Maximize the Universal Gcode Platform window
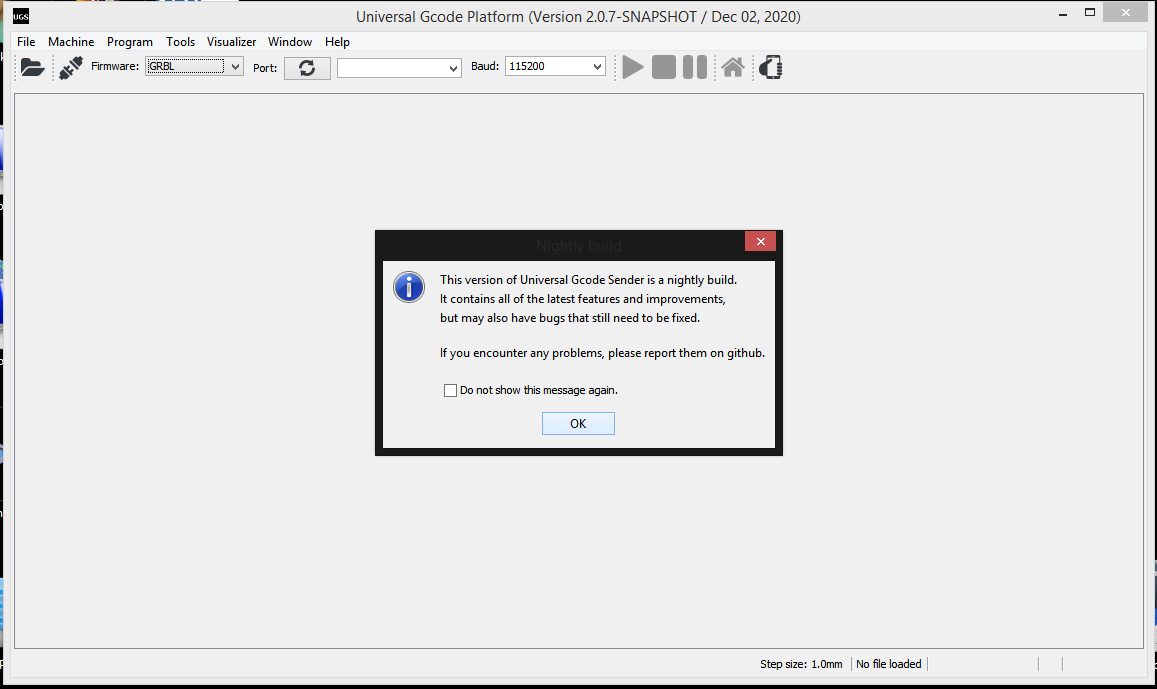This screenshot has height=689, width=1157. pyautogui.click(x=1089, y=13)
